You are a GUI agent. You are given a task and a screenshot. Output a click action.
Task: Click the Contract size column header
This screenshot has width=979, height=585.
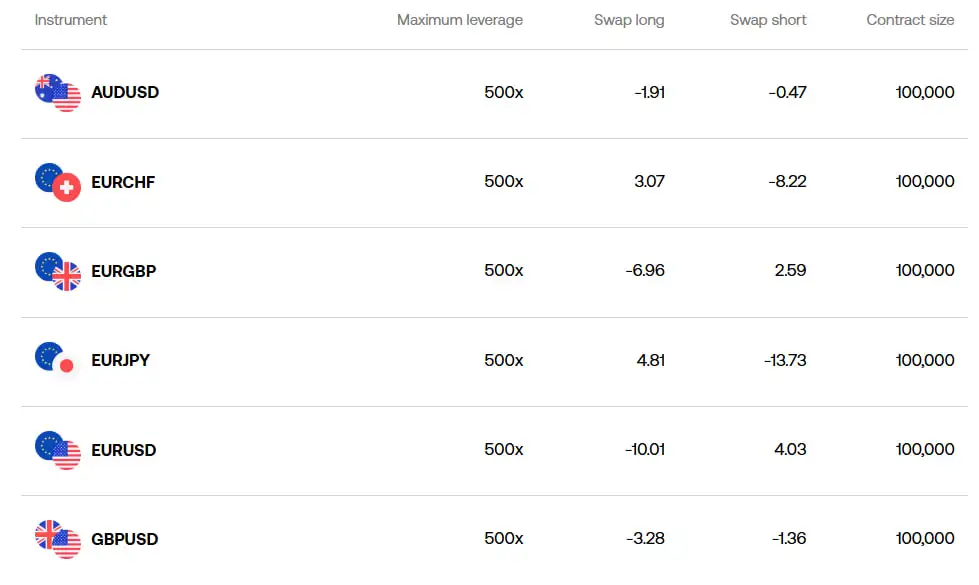910,20
